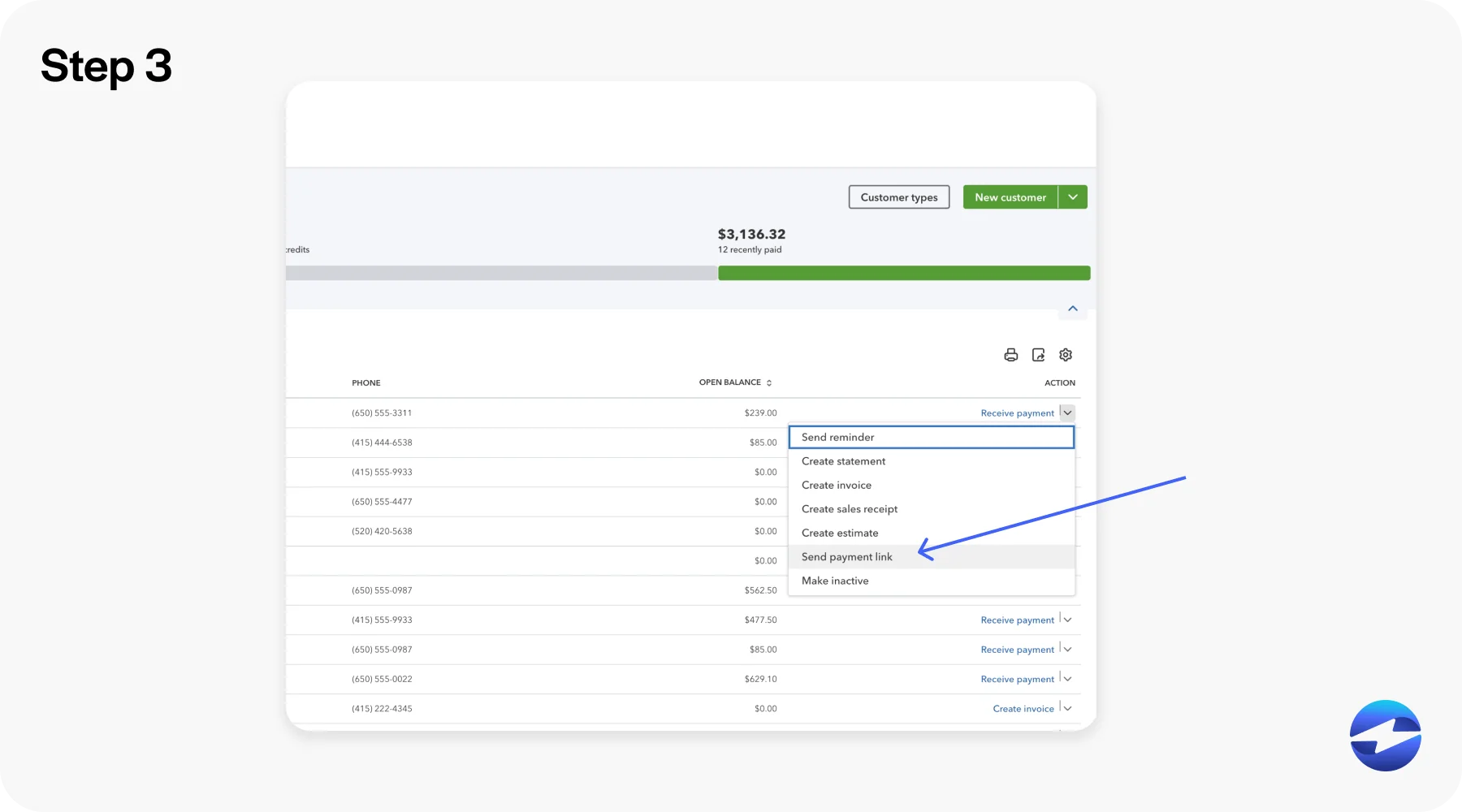The width and height of the screenshot is (1462, 812).
Task: Click phone number (650) 555-4477
Action: (x=382, y=502)
